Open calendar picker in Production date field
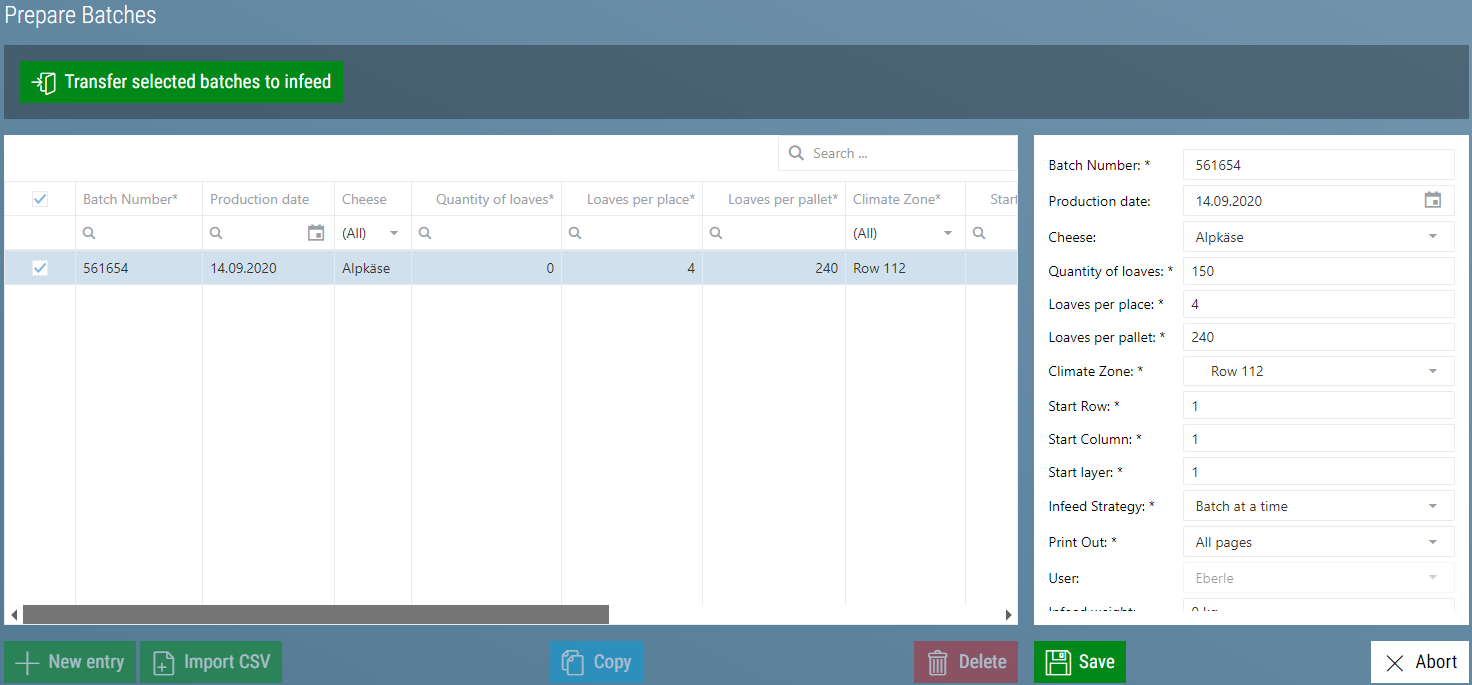The height and width of the screenshot is (685, 1472). [x=1432, y=200]
